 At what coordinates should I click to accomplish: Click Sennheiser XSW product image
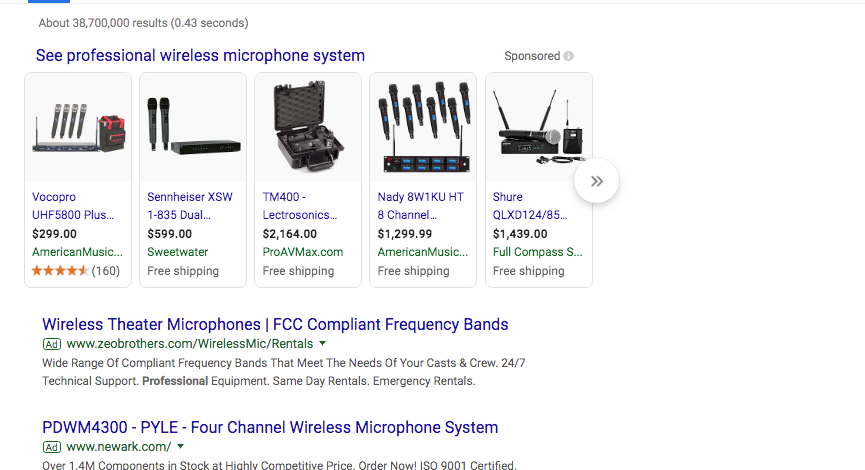pyautogui.click(x=193, y=127)
